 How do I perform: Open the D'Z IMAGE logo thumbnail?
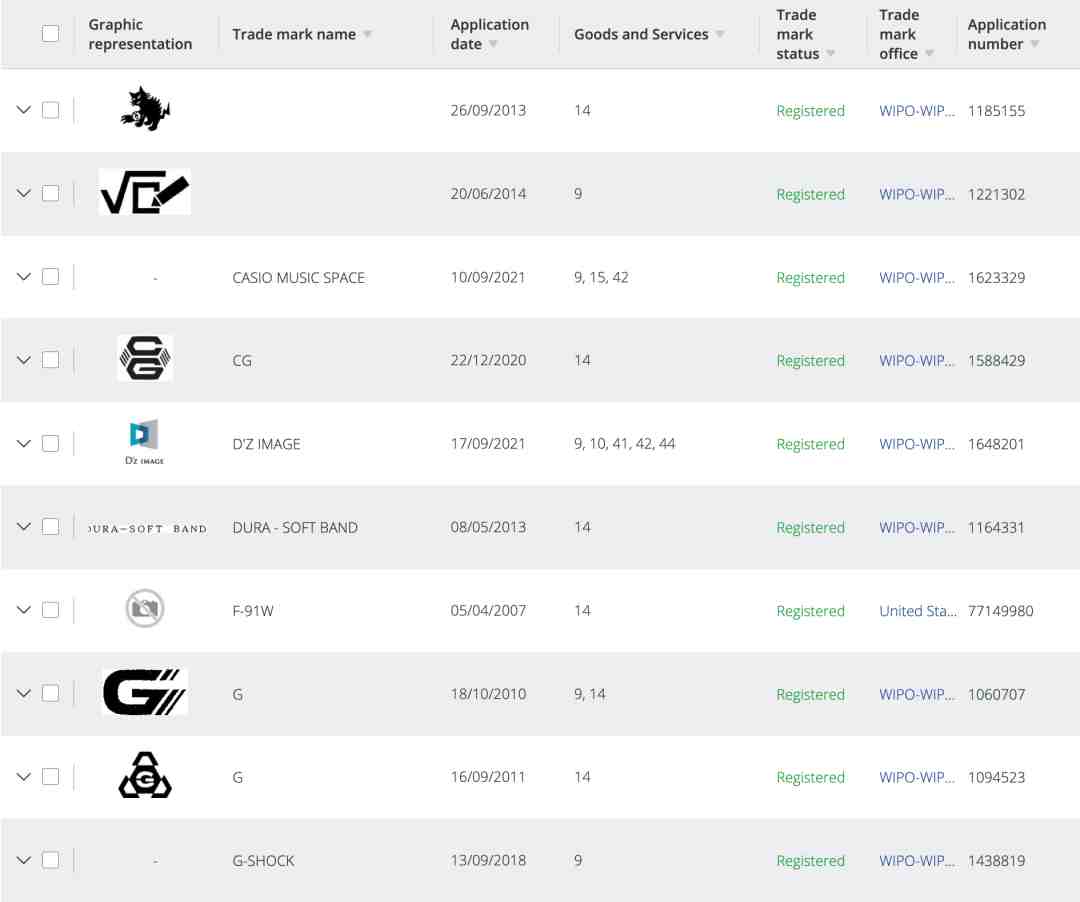click(145, 441)
